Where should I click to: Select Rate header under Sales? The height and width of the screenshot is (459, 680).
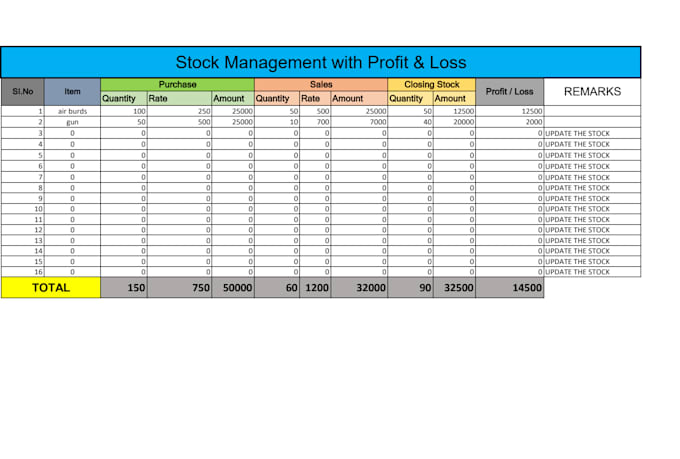point(315,98)
